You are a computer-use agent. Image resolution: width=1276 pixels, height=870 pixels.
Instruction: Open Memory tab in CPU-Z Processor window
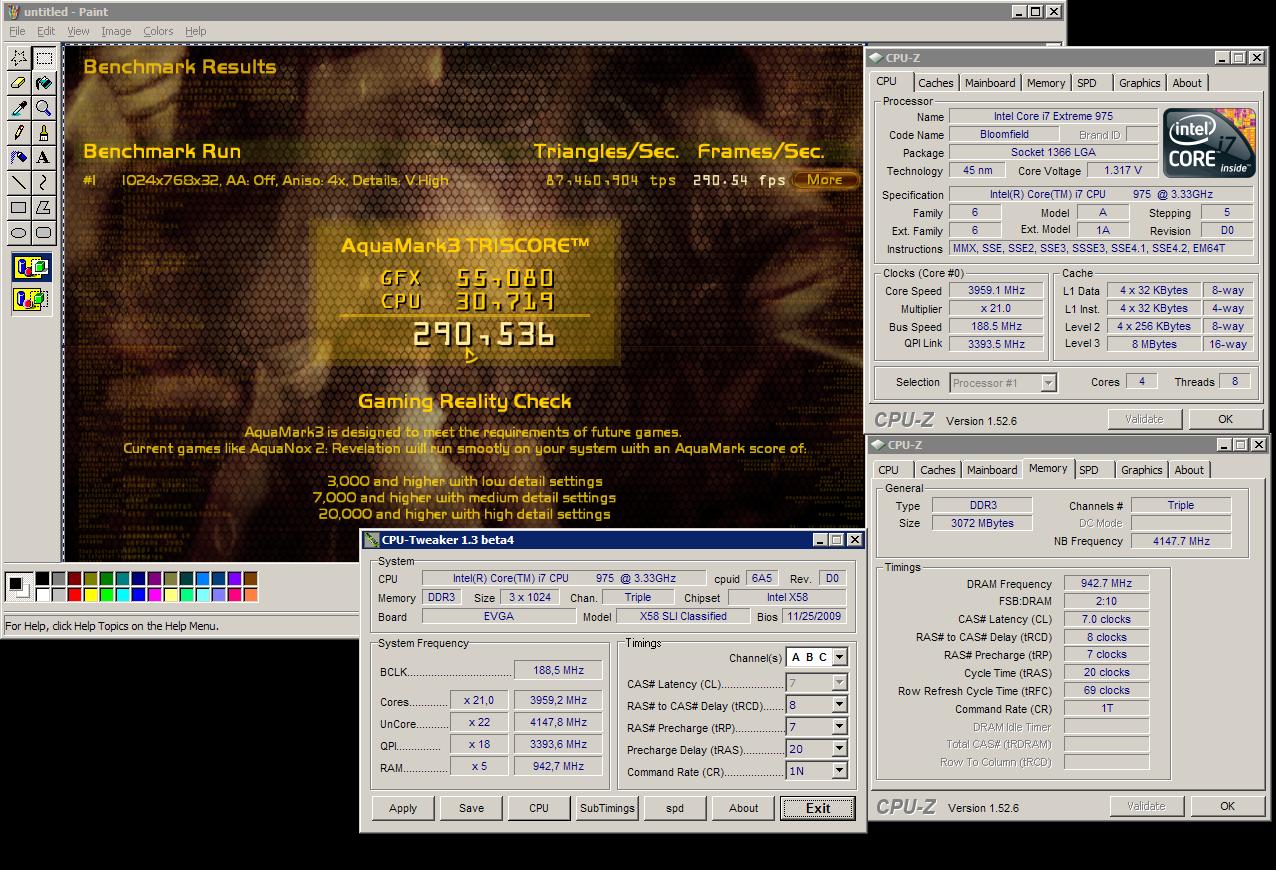tap(1046, 83)
